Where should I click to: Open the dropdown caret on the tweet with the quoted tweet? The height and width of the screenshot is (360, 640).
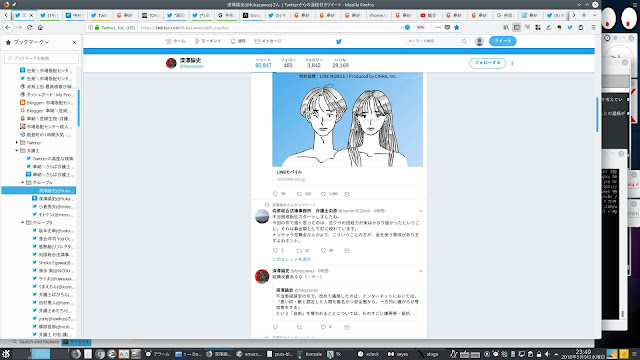click(420, 271)
